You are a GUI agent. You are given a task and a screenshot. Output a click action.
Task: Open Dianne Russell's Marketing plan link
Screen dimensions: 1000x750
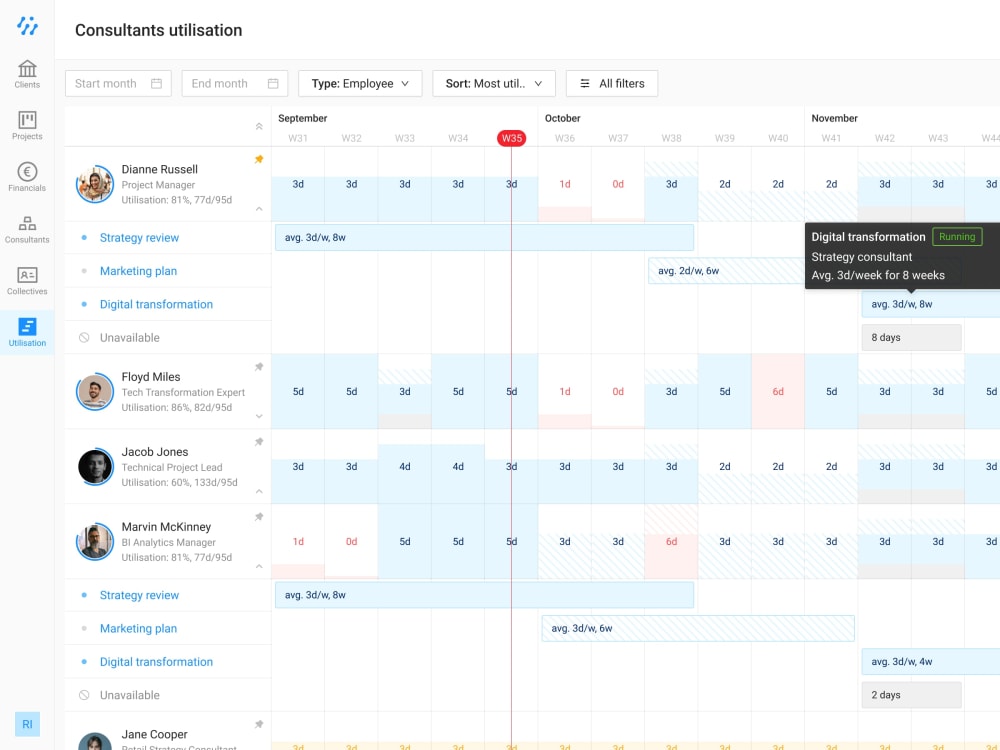138,271
